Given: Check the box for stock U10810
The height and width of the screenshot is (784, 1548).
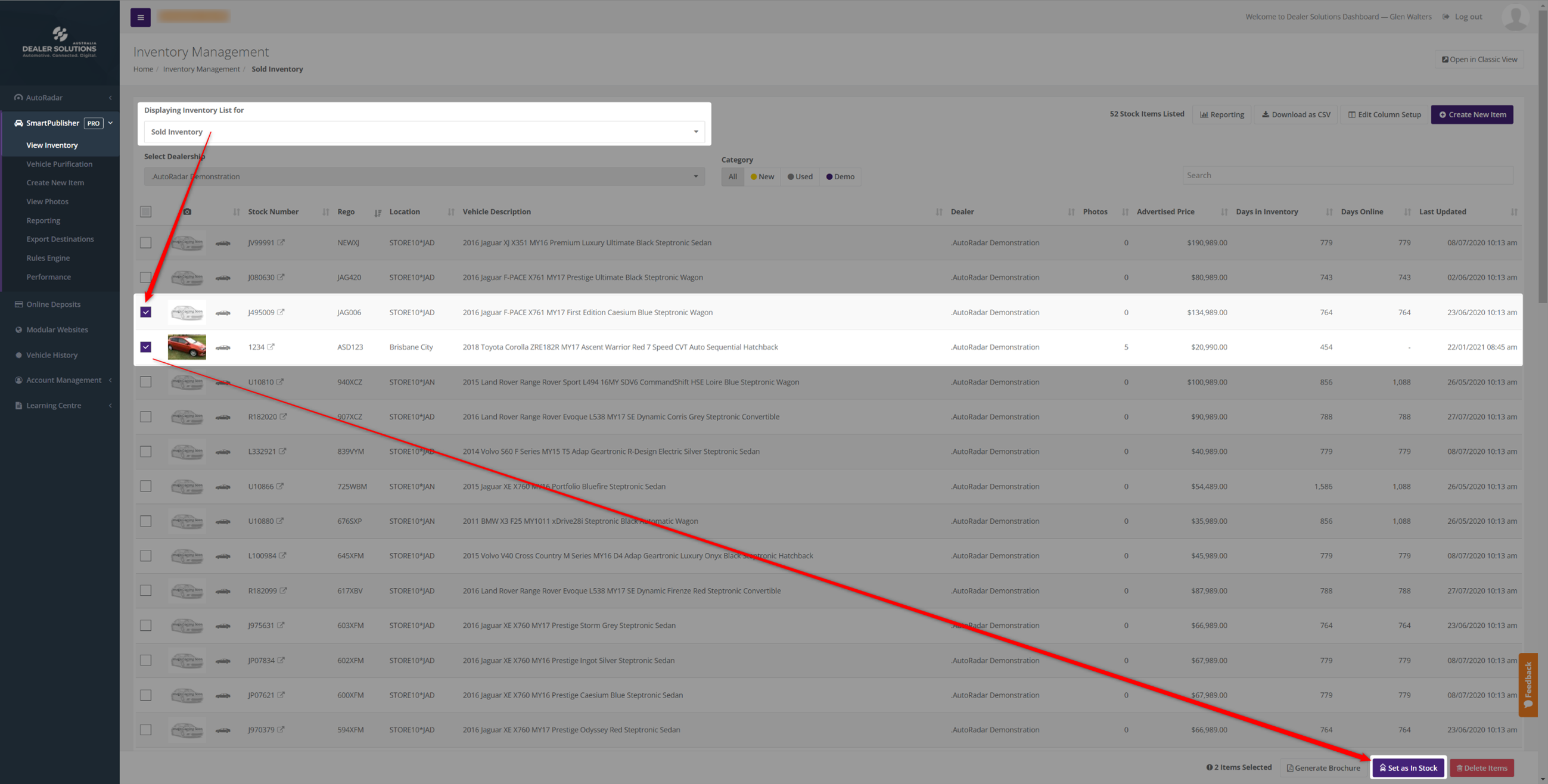Looking at the screenshot, I should pos(145,381).
